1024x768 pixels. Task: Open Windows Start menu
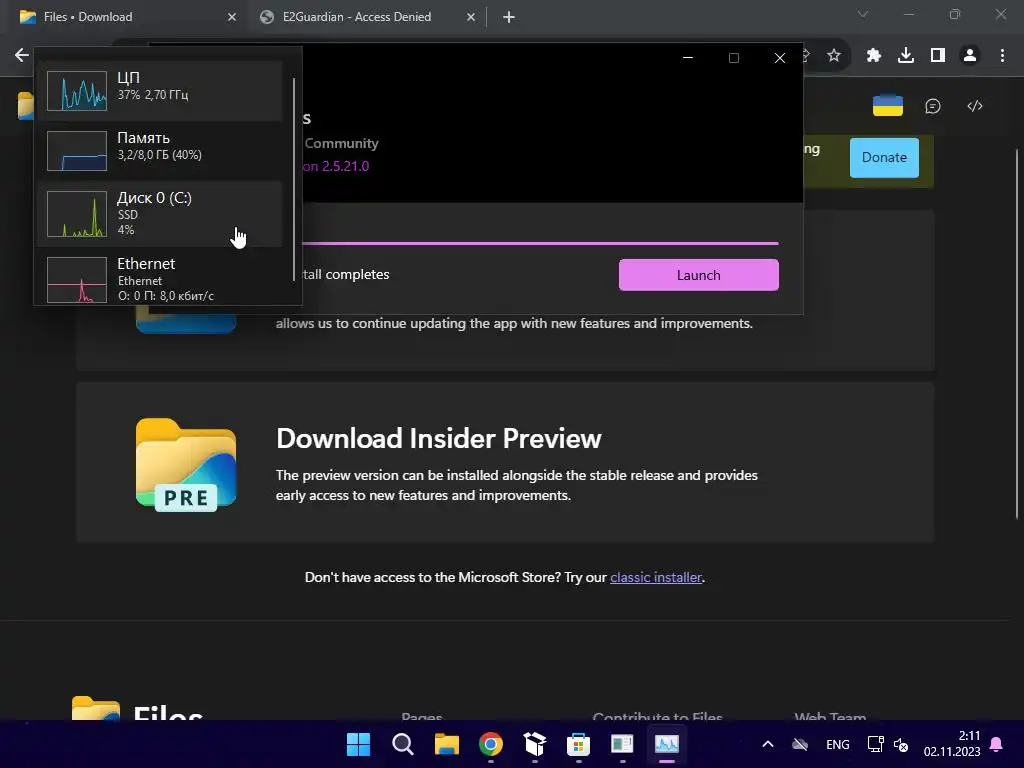358,744
